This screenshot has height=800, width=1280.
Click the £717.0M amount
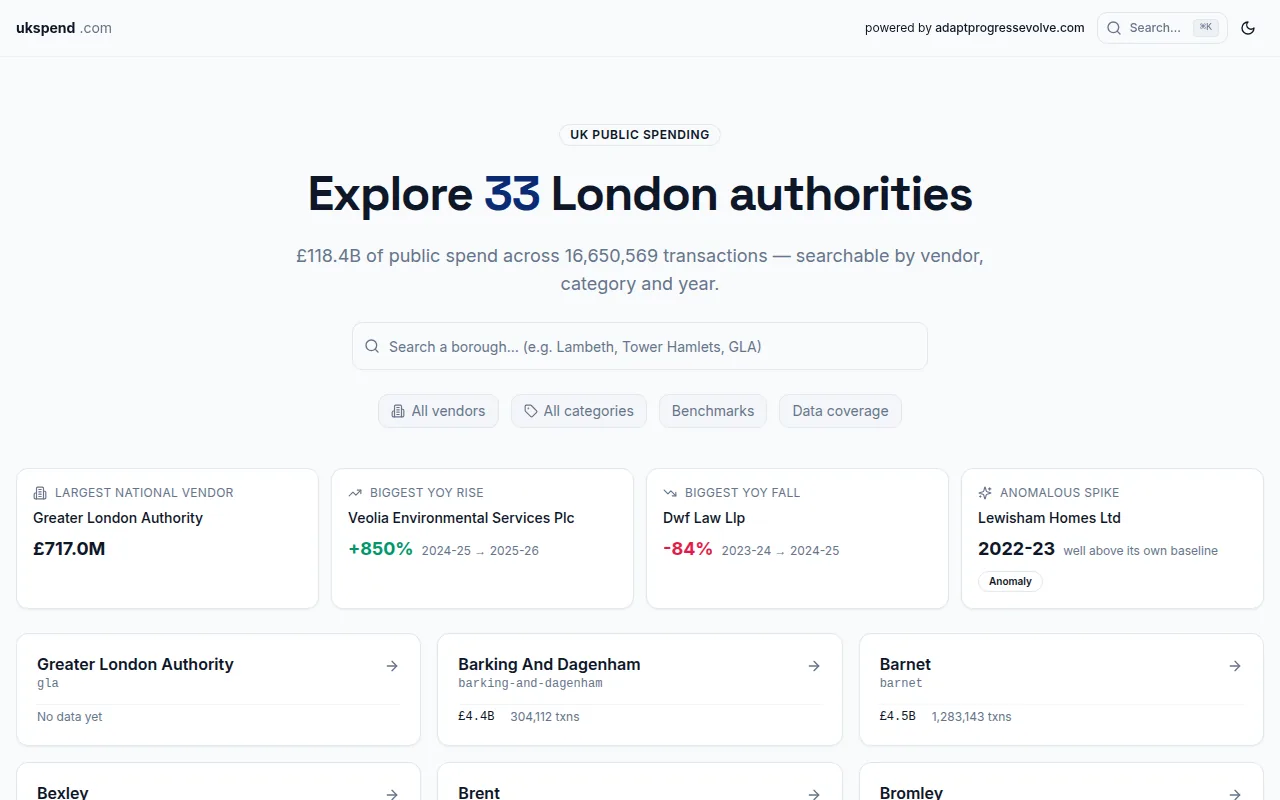click(x=69, y=548)
